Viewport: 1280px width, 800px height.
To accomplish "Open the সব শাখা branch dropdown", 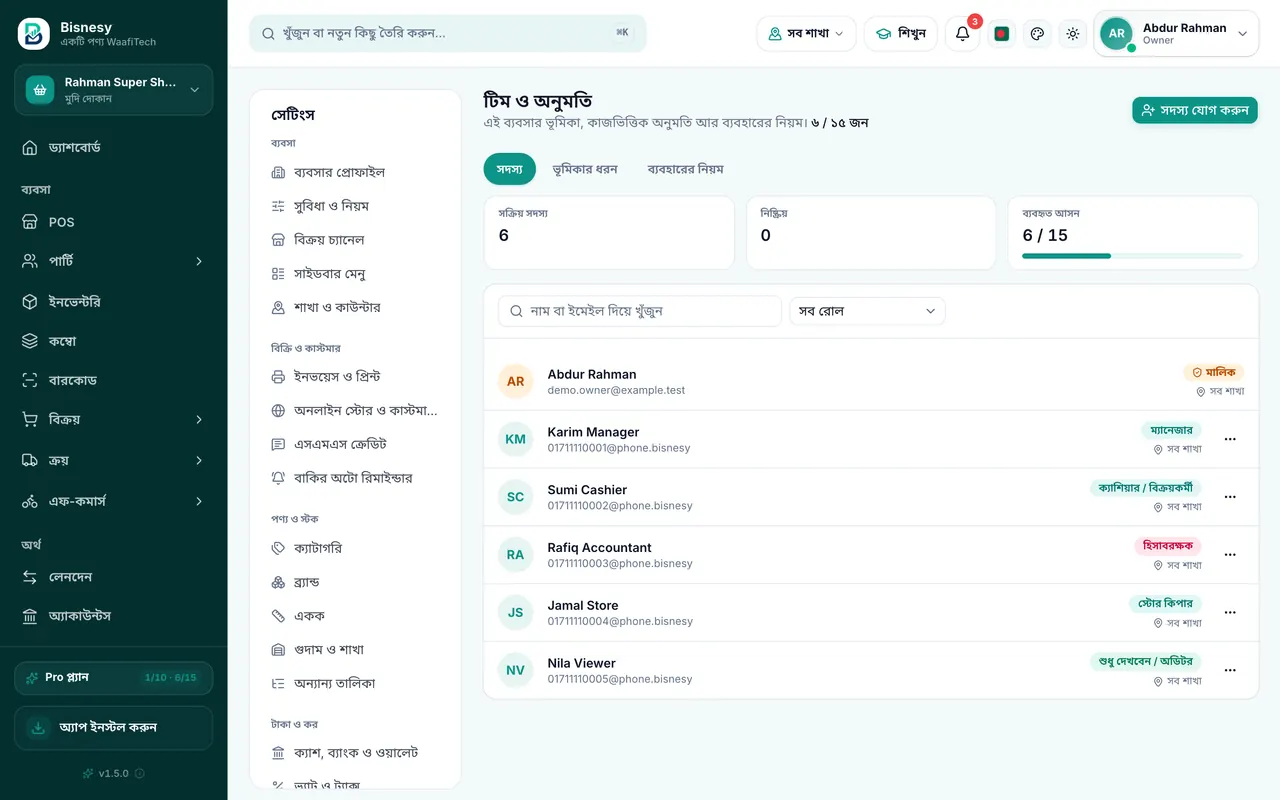I will [806, 34].
